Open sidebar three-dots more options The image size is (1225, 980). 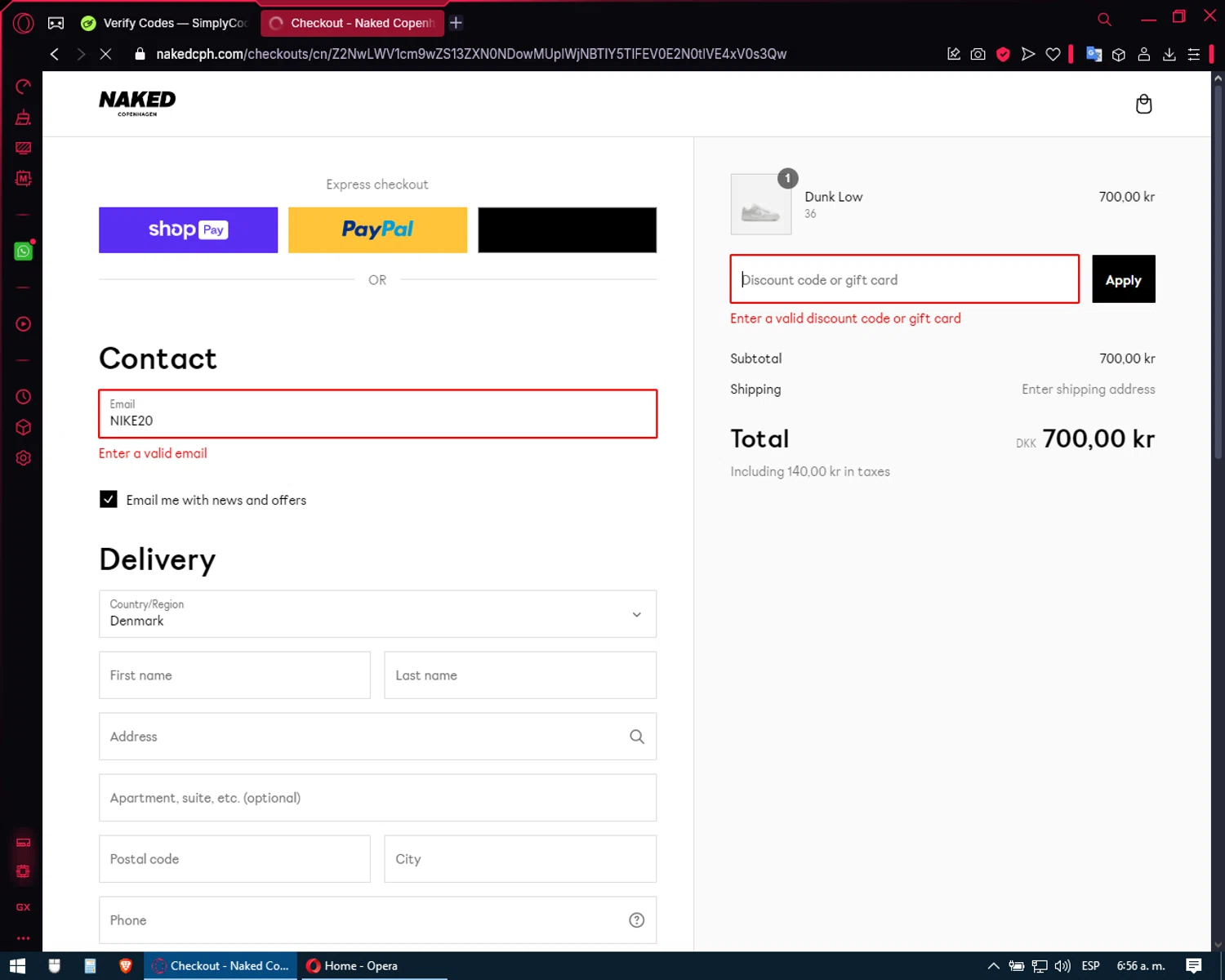point(23,938)
